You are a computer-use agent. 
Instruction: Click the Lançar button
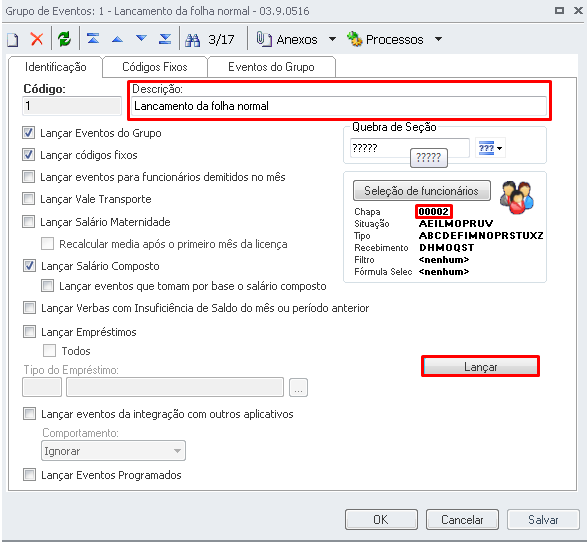pyautogui.click(x=480, y=366)
